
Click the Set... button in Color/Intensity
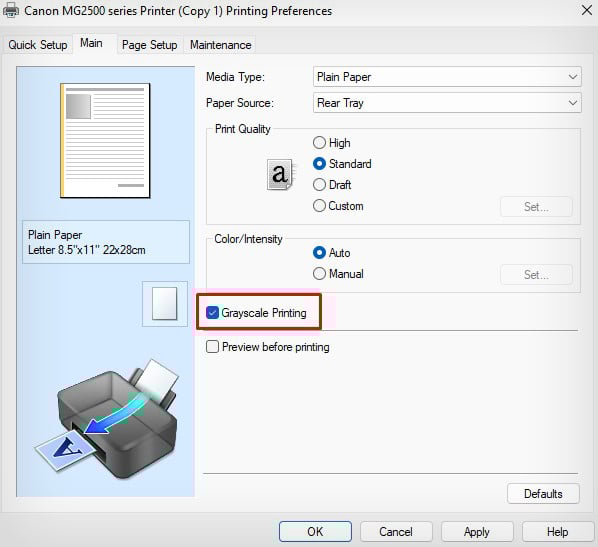pyautogui.click(x=536, y=275)
